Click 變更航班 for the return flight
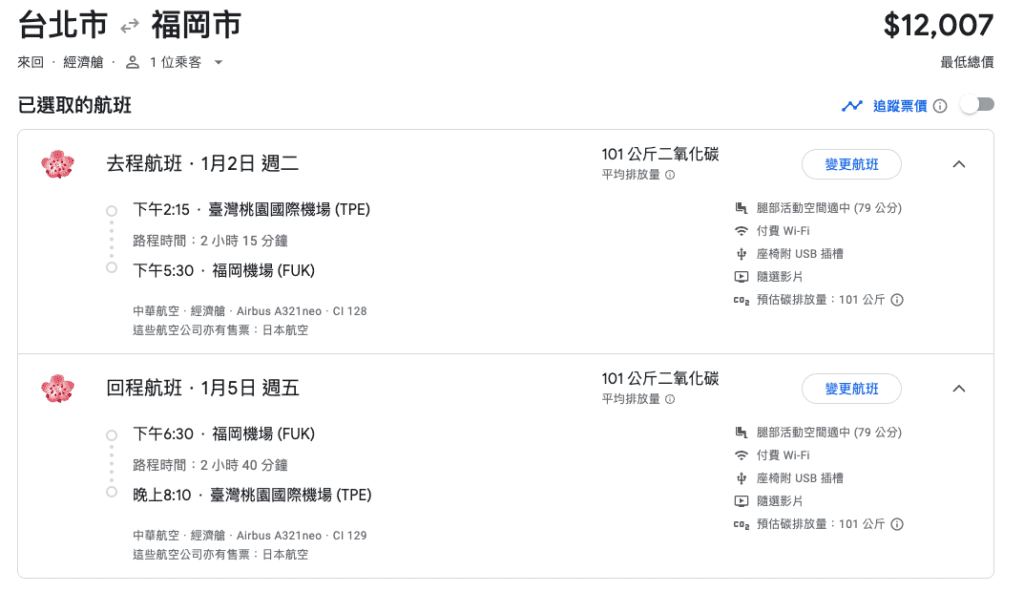 tap(852, 389)
